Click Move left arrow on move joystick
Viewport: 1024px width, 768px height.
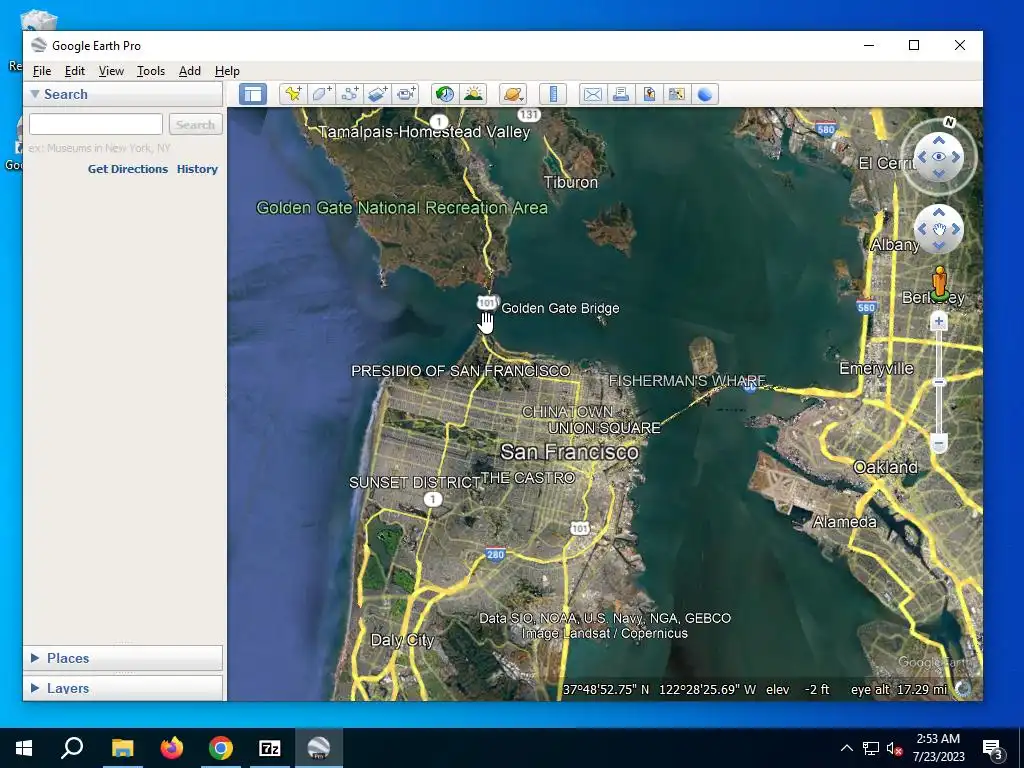click(x=922, y=229)
